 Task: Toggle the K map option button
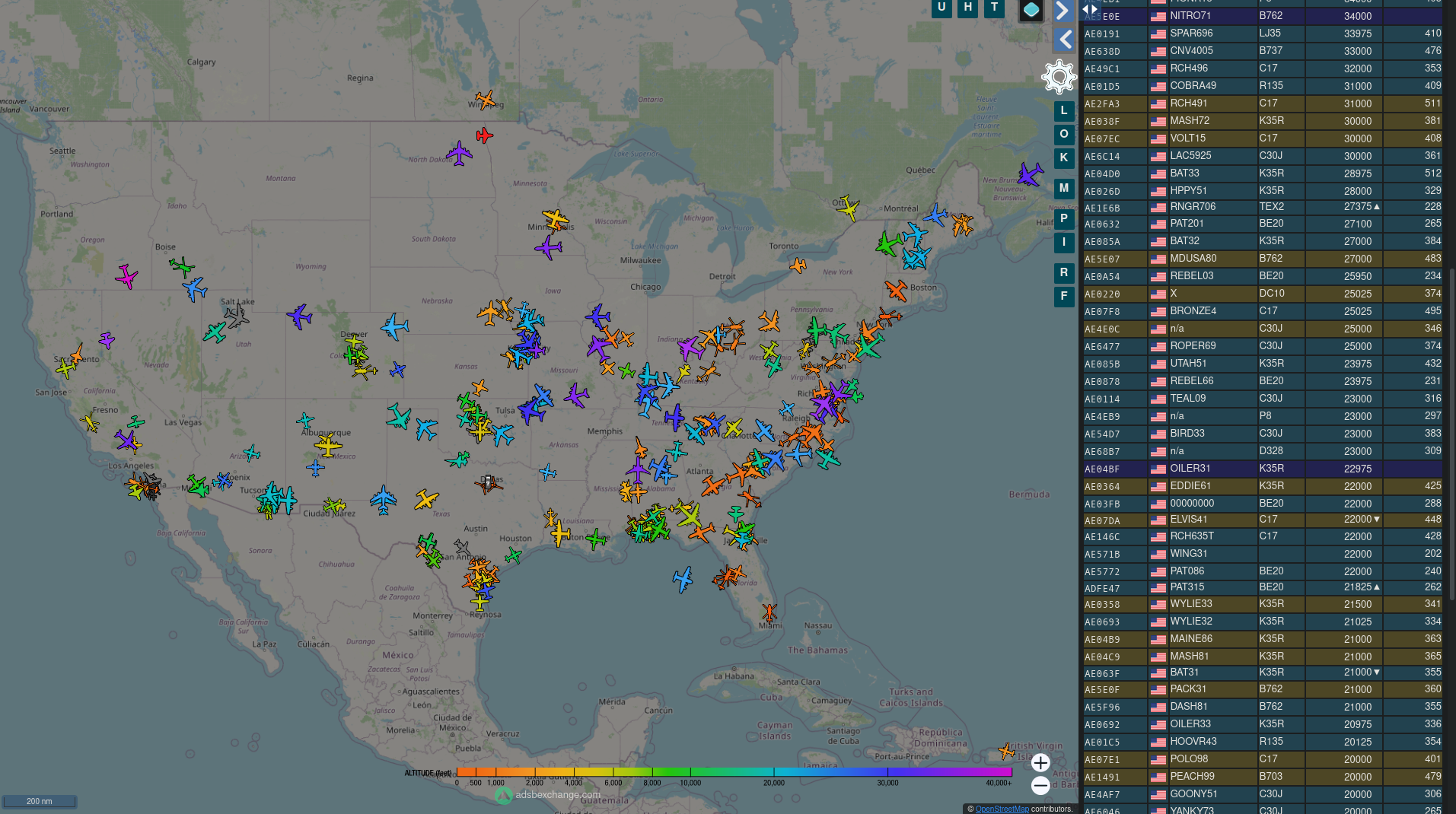(x=1064, y=158)
